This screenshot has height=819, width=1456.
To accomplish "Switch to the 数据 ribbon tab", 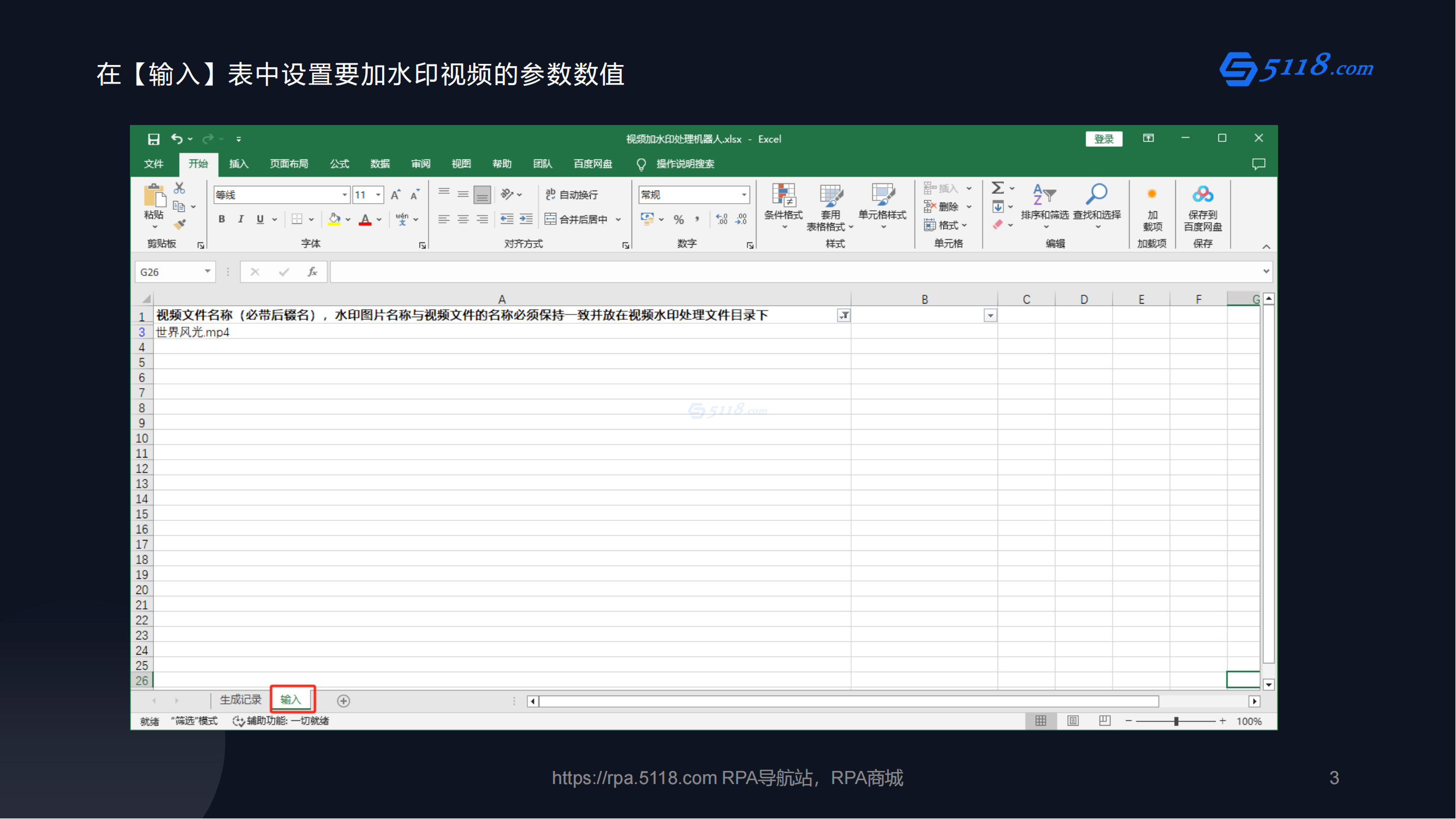I will pyautogui.click(x=380, y=164).
